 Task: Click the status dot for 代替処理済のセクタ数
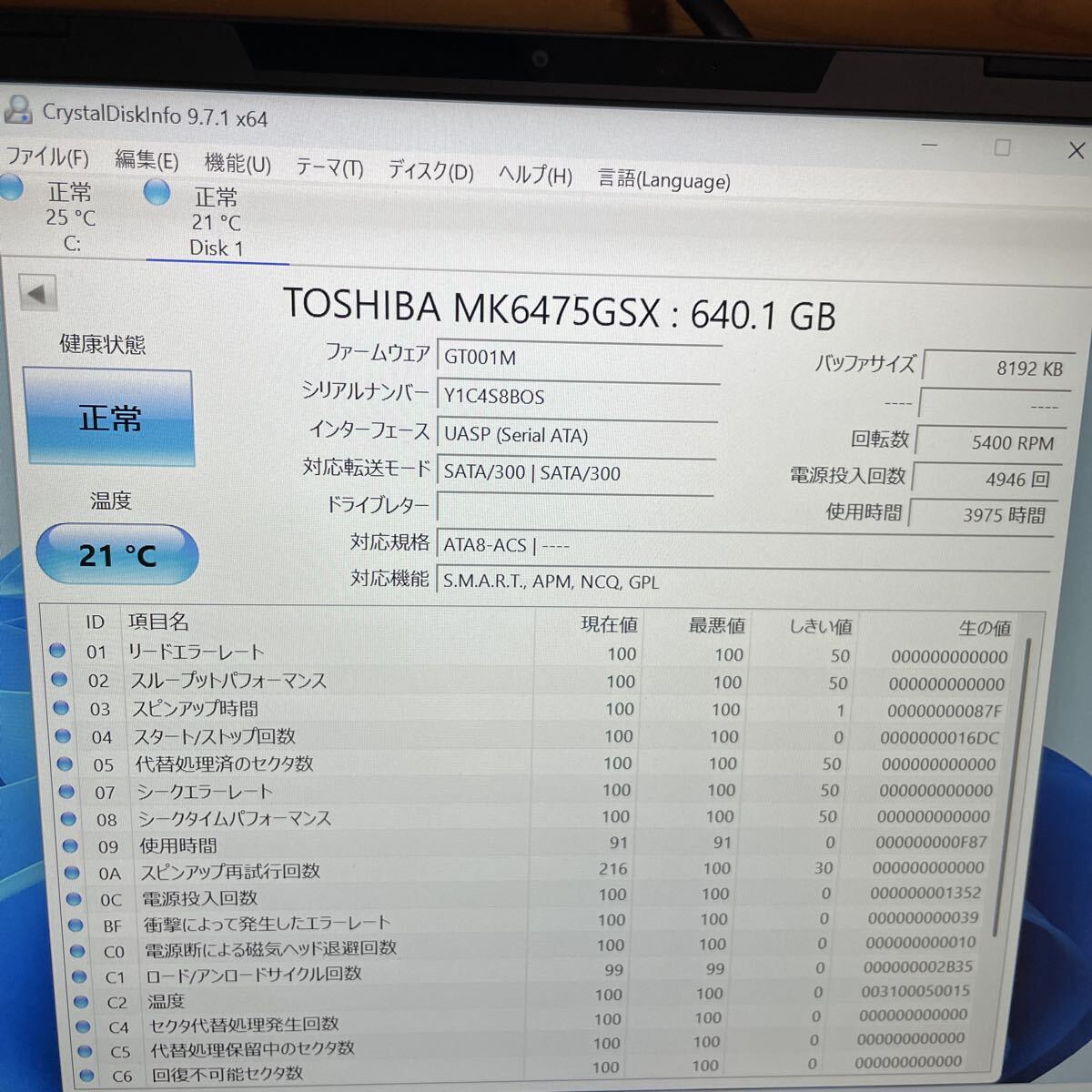pyautogui.click(x=65, y=763)
